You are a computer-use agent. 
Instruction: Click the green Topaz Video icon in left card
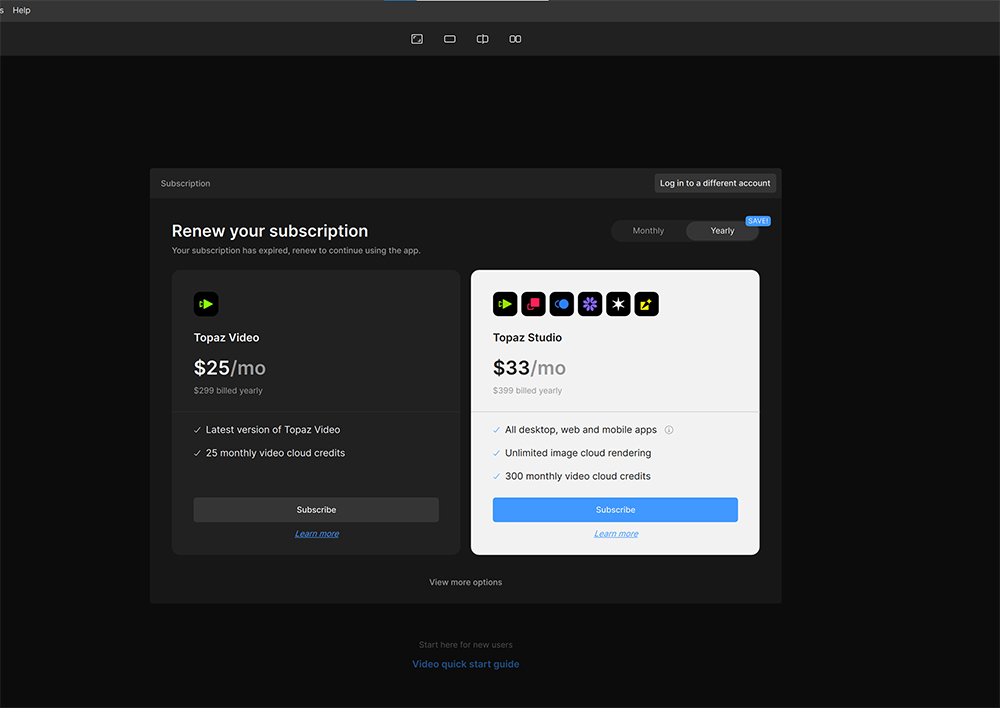click(206, 304)
